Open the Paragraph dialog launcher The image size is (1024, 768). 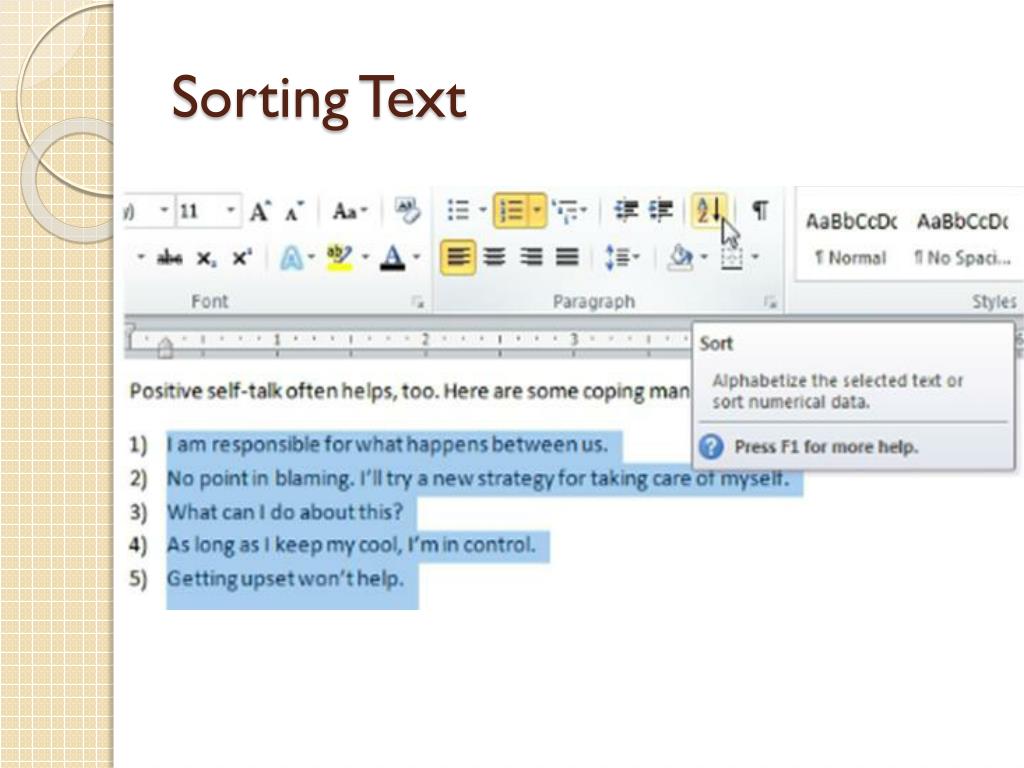(x=771, y=302)
